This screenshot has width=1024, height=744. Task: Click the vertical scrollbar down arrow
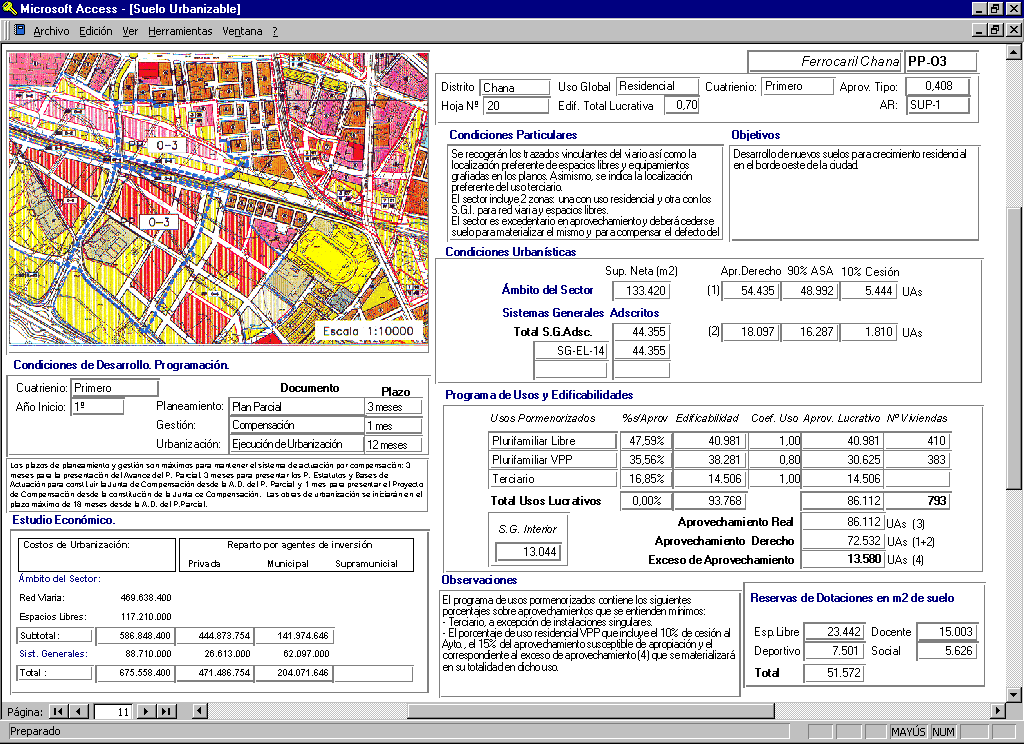pos(1014,694)
